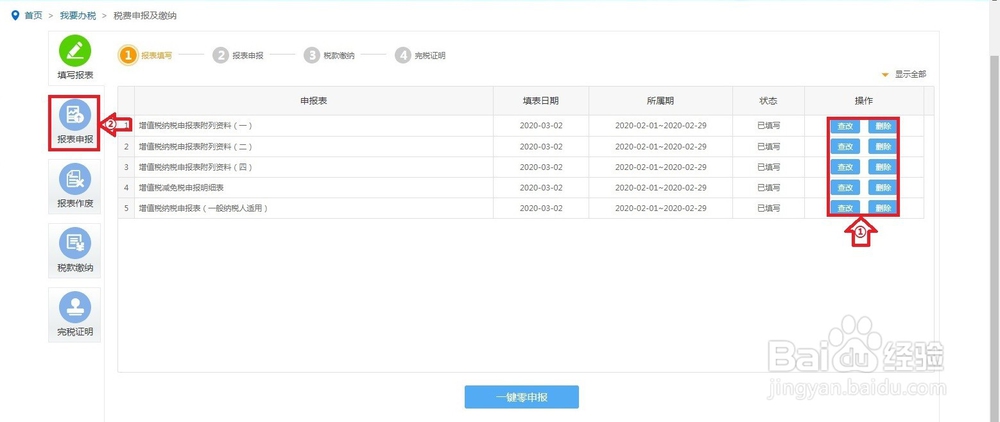Click 查改 for 附列资料（一）row

click(845, 126)
